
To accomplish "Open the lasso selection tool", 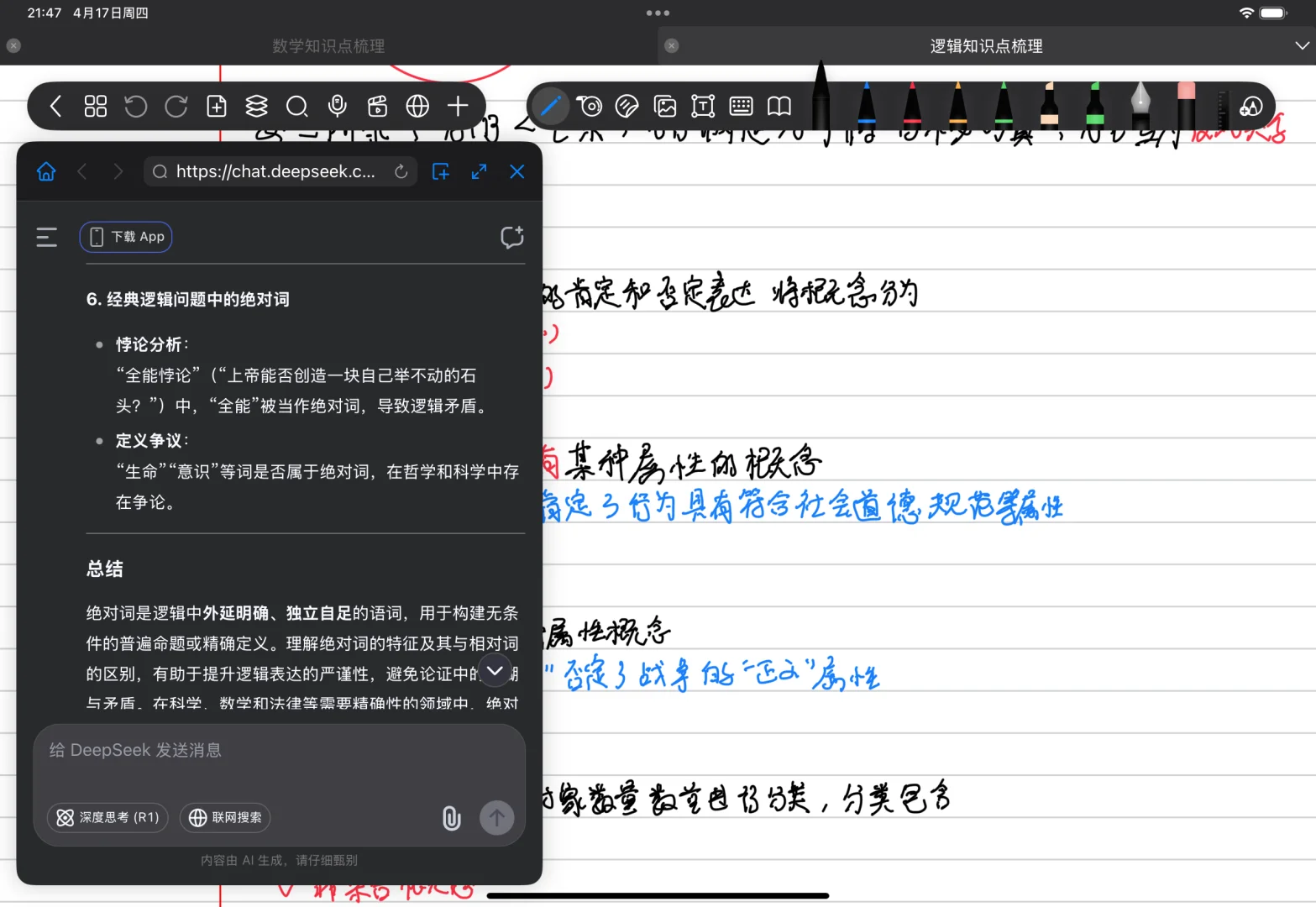I will (x=590, y=106).
